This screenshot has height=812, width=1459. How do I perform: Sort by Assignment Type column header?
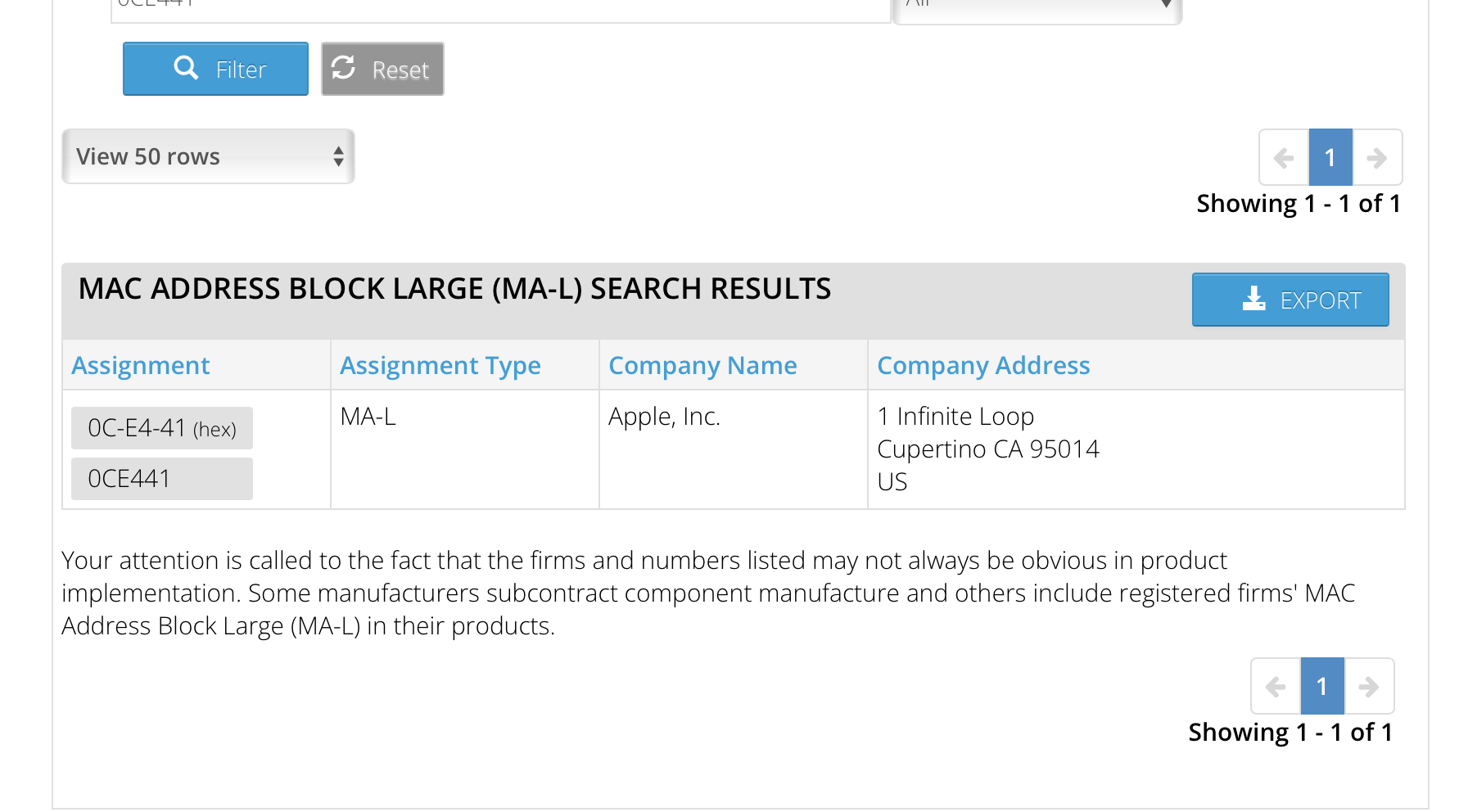440,365
